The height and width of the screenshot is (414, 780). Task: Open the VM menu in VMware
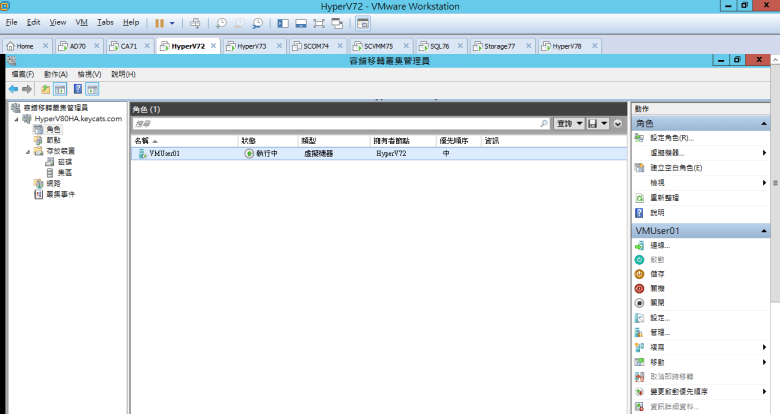(x=83, y=22)
